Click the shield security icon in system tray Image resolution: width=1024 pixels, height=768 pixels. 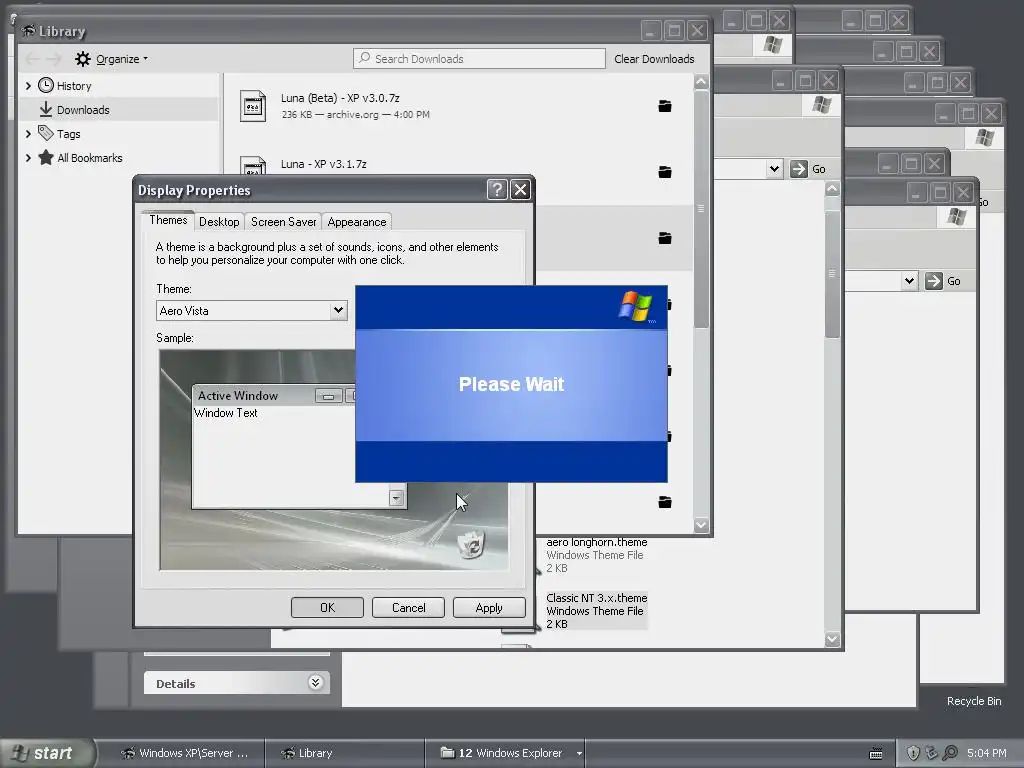pos(914,753)
